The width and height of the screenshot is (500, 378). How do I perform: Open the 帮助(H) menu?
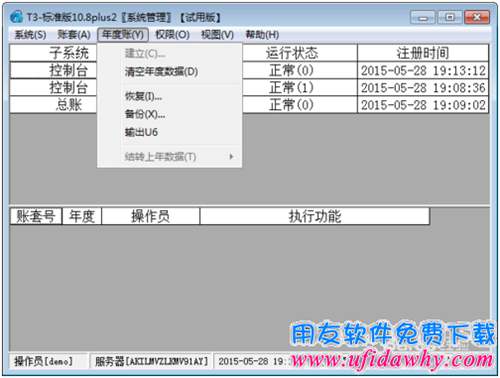click(x=262, y=35)
